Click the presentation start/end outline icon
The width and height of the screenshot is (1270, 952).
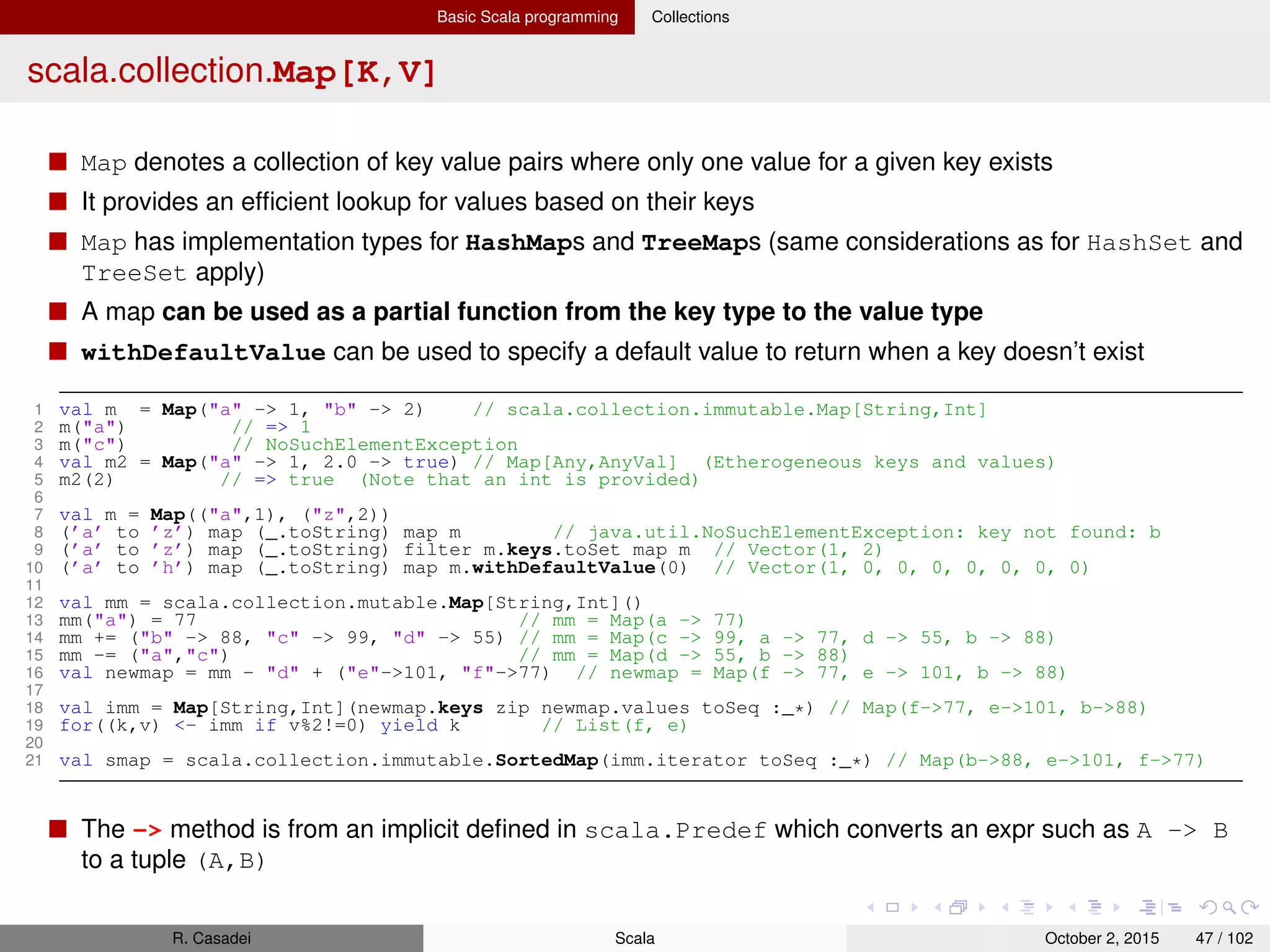tap(1148, 907)
